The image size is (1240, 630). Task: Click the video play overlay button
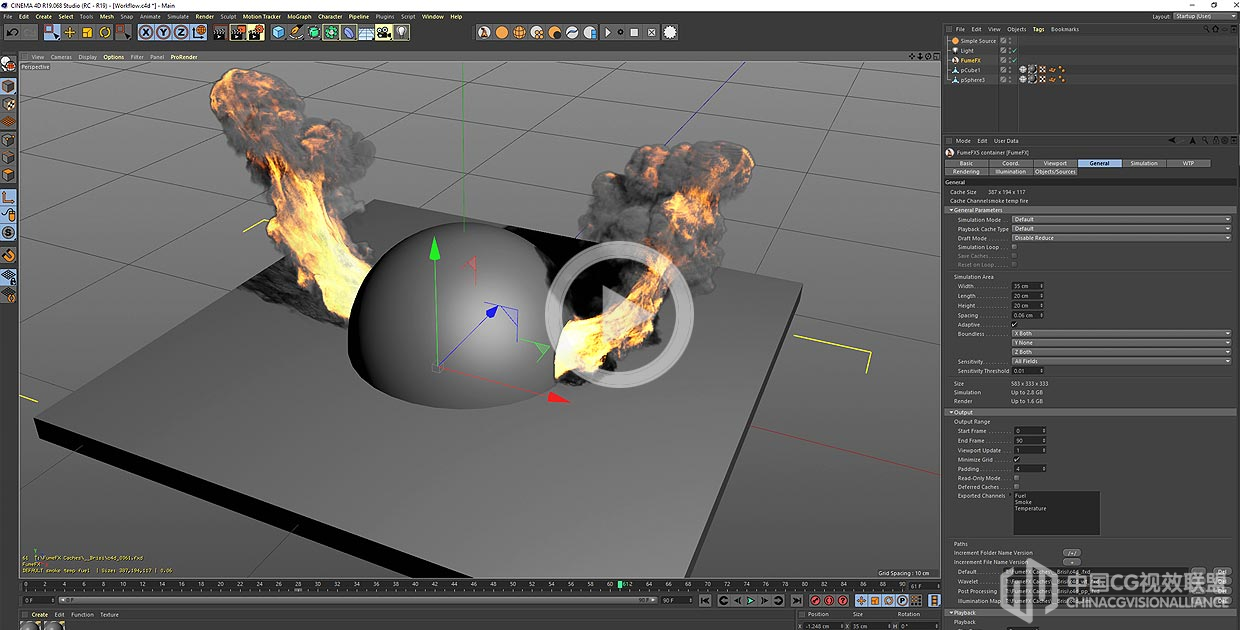point(619,313)
